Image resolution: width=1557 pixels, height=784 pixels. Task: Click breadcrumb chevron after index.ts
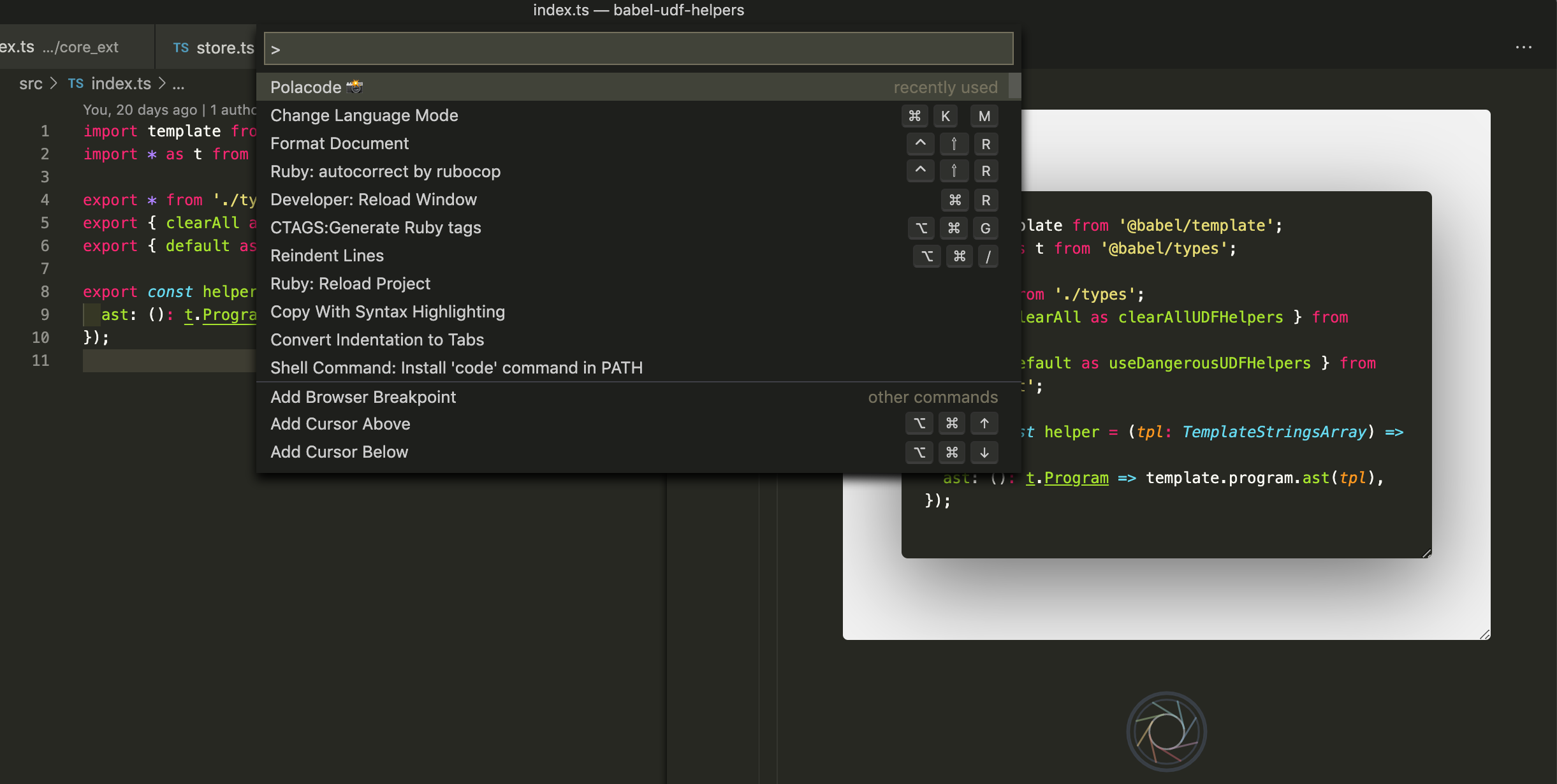[162, 83]
